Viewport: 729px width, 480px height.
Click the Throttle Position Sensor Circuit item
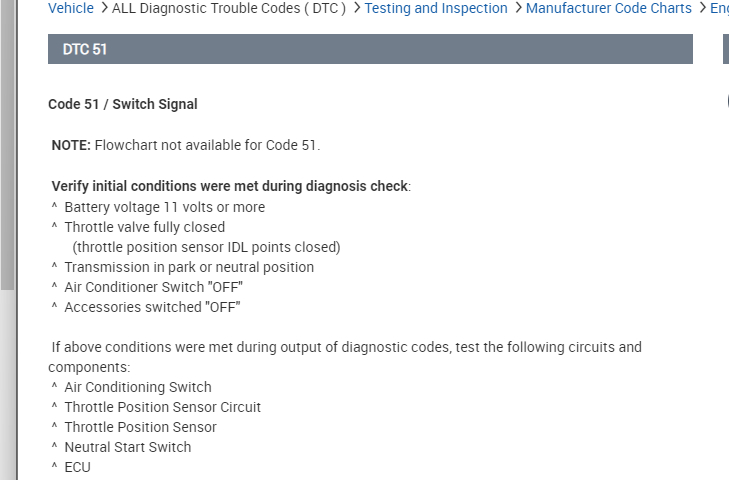pos(162,407)
